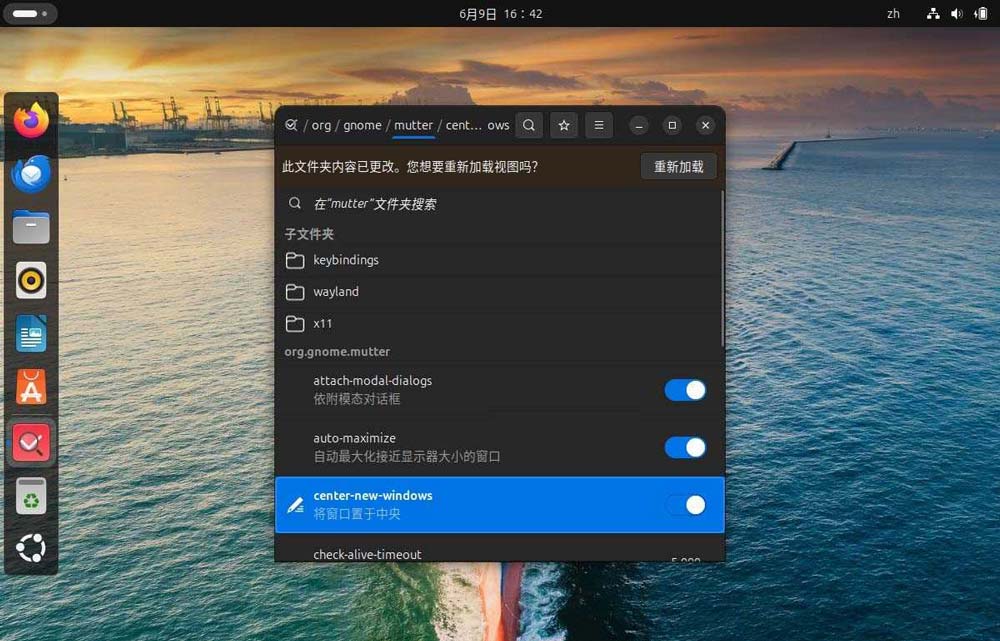Click the mutter folder search field
This screenshot has height=641, width=1000.
450,202
